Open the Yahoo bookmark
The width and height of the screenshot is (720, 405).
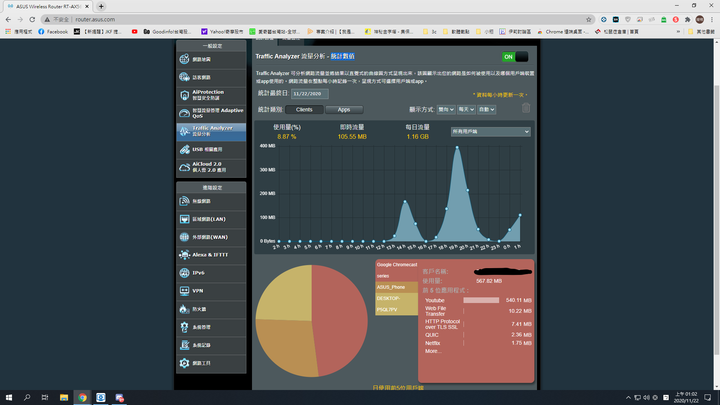pos(222,32)
